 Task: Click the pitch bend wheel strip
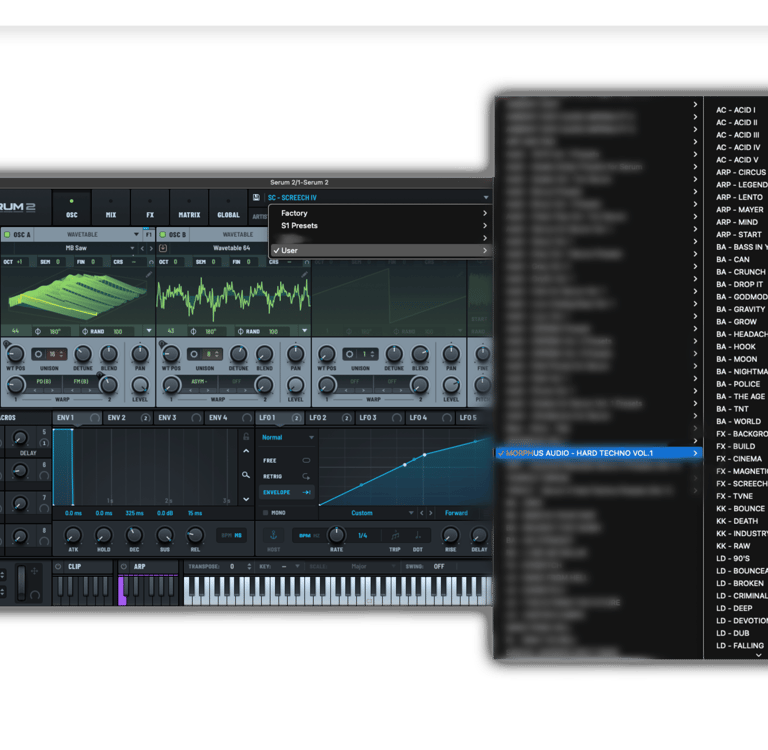[x=21, y=583]
